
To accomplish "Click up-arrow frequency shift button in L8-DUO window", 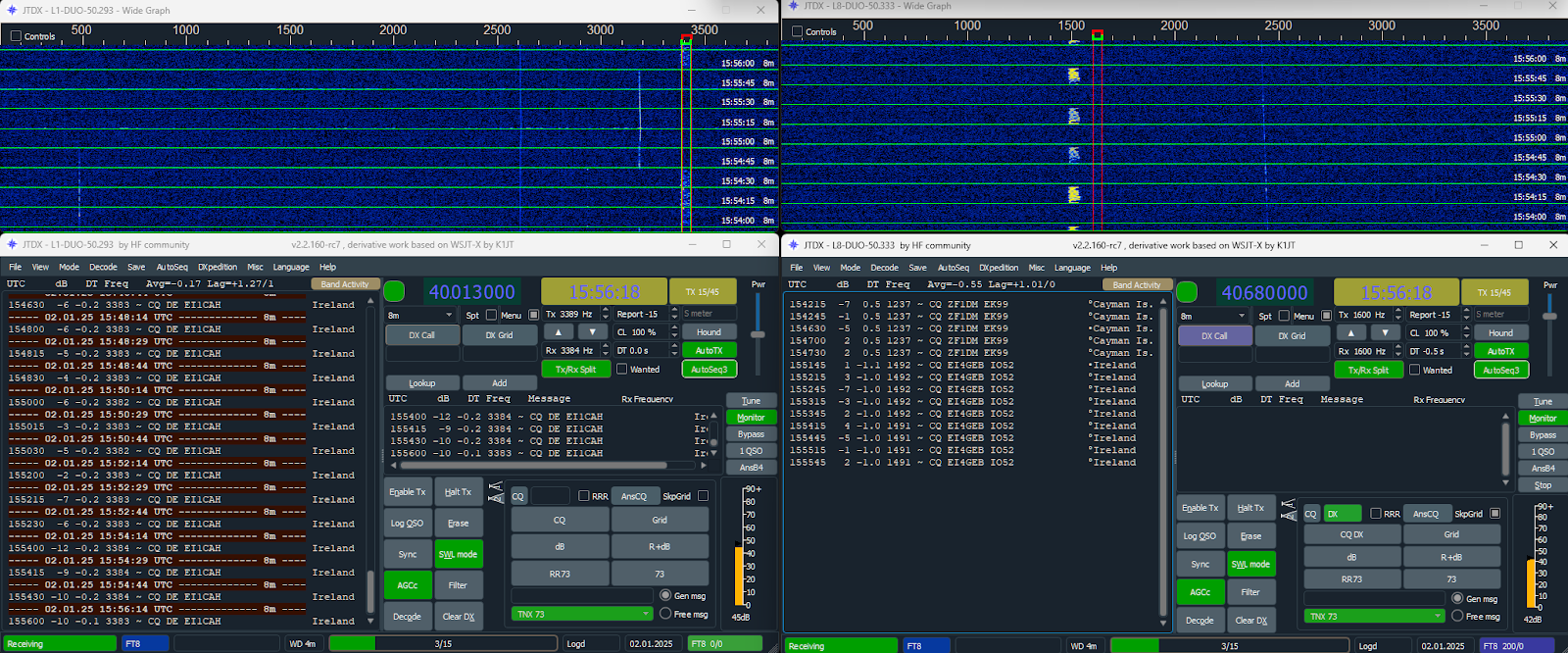I will point(1351,333).
